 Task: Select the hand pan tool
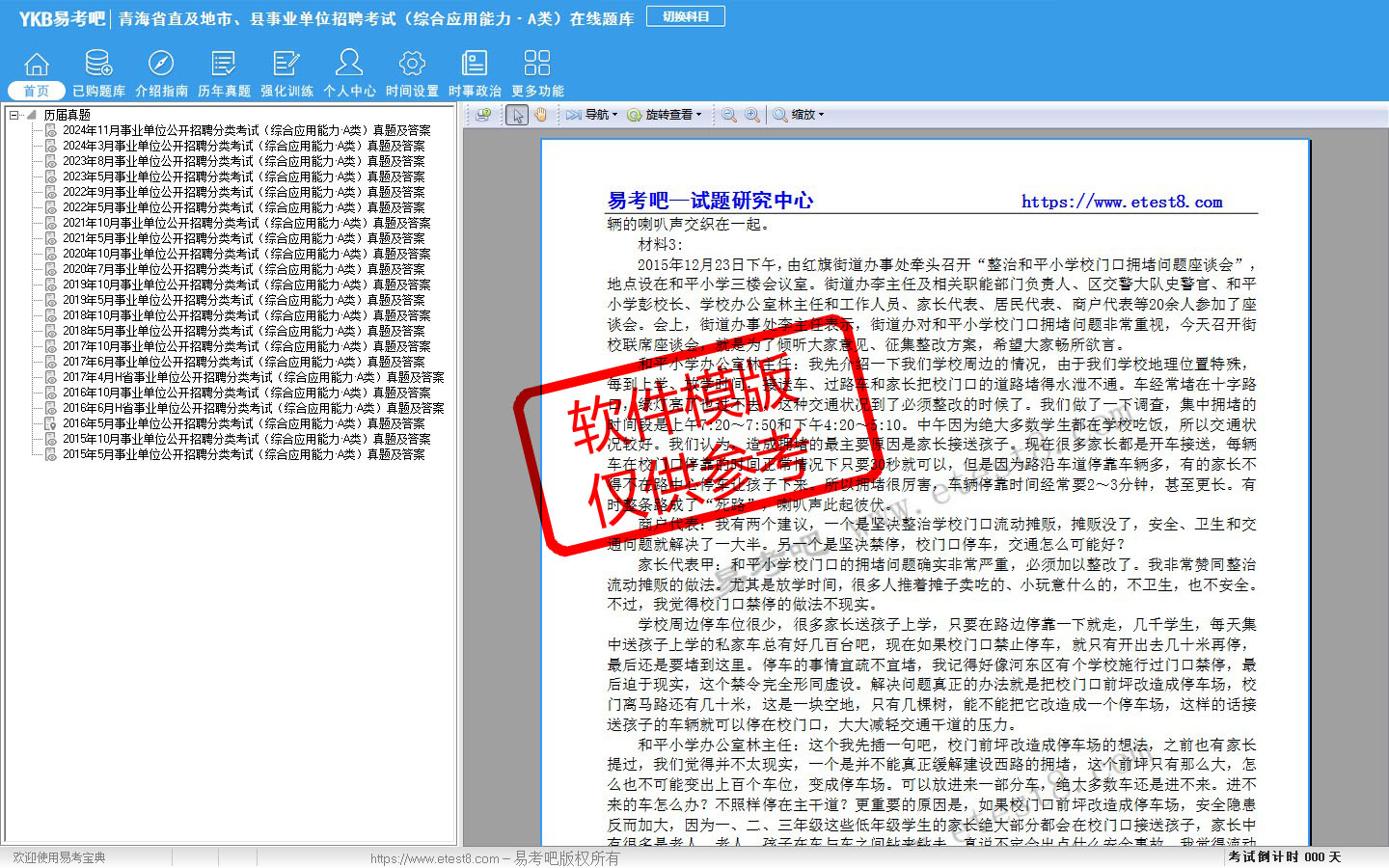click(x=540, y=115)
